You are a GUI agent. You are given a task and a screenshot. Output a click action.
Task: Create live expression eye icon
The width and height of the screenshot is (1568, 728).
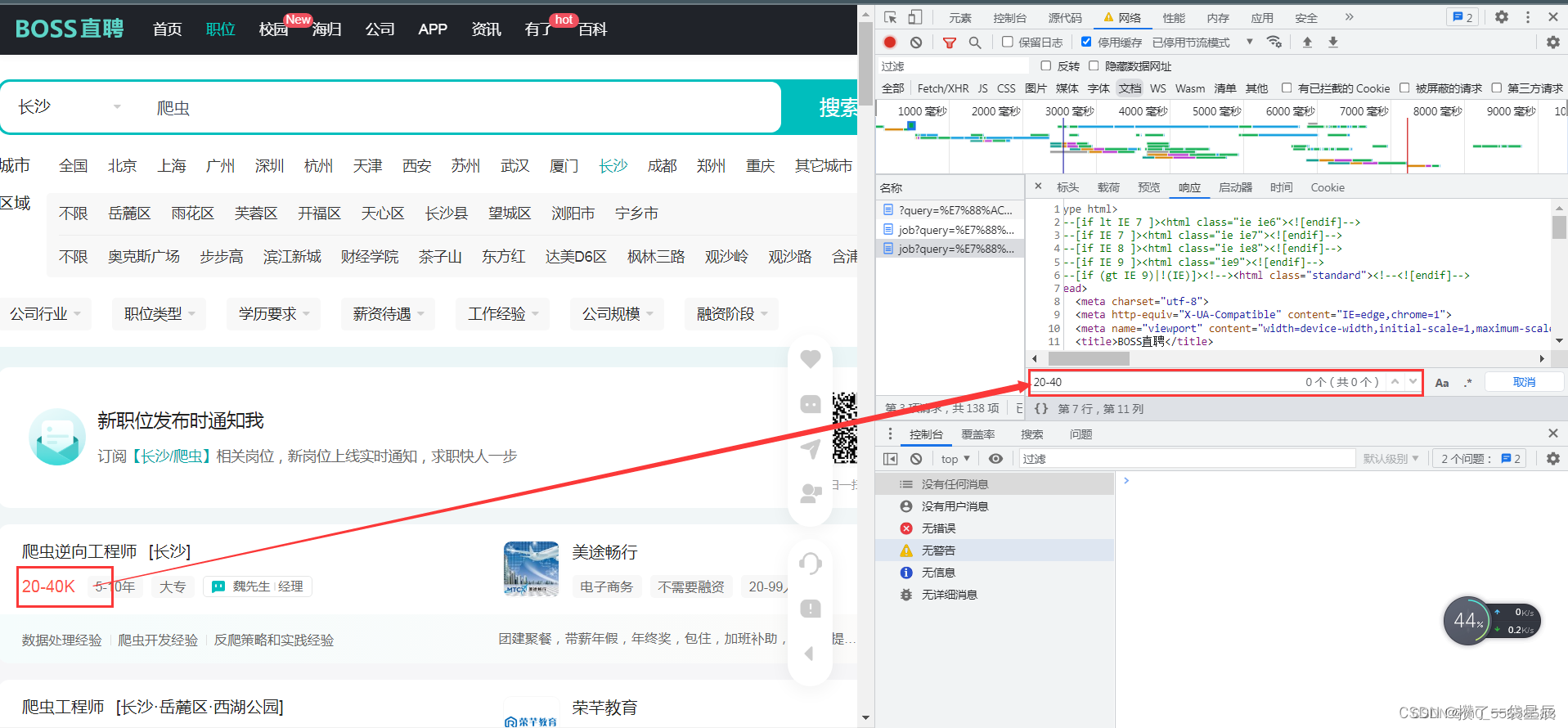(995, 459)
